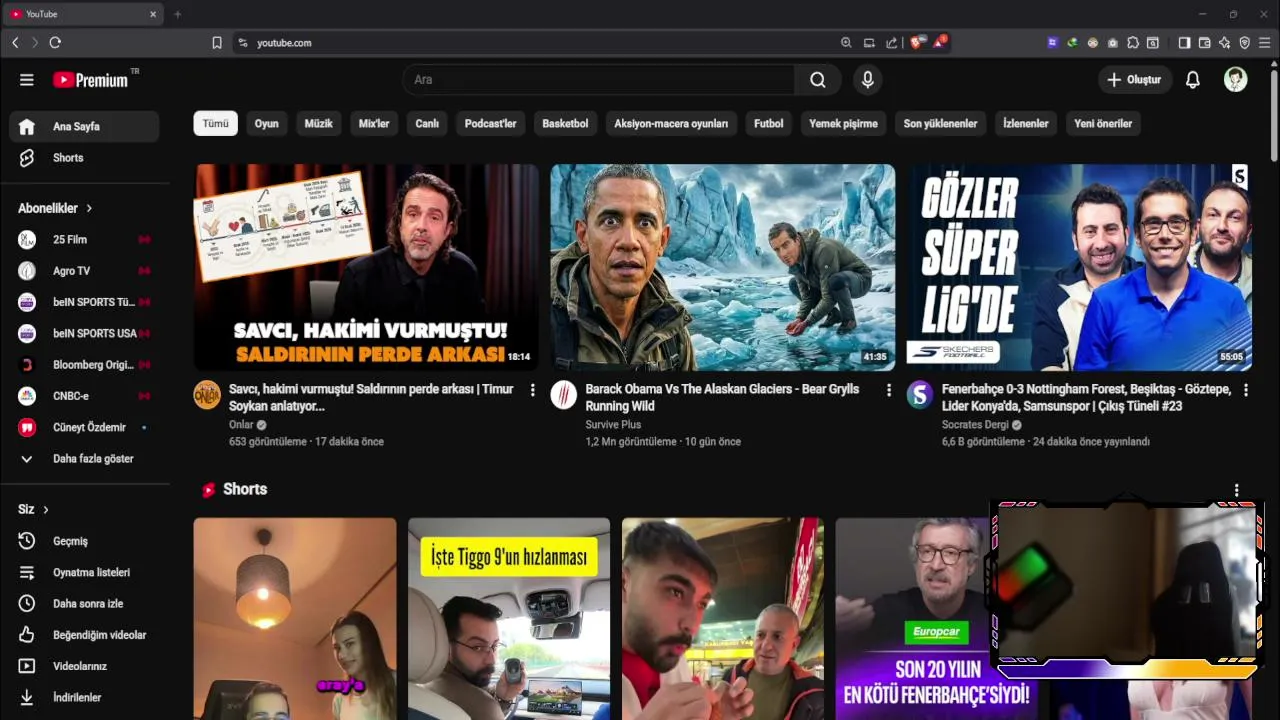Select the Oyun filter chip
The width and height of the screenshot is (1280, 720).
[x=266, y=124]
